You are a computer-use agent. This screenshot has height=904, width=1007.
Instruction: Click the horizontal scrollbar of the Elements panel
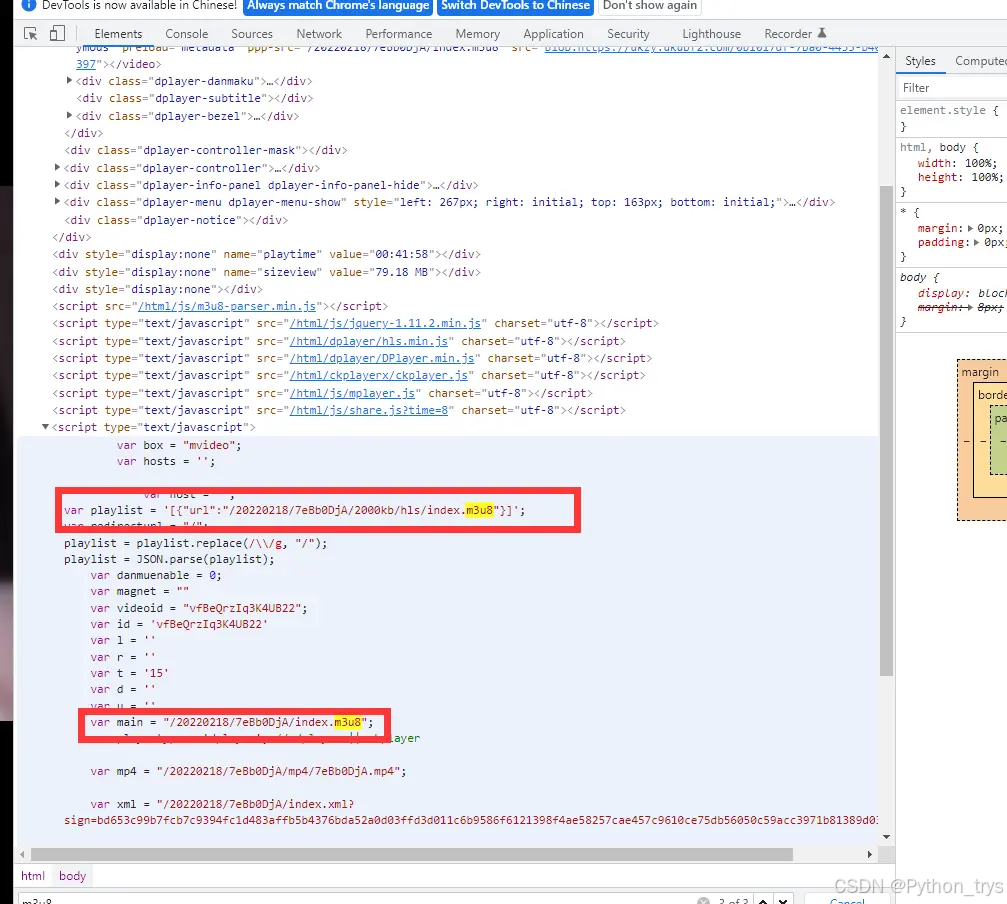412,855
